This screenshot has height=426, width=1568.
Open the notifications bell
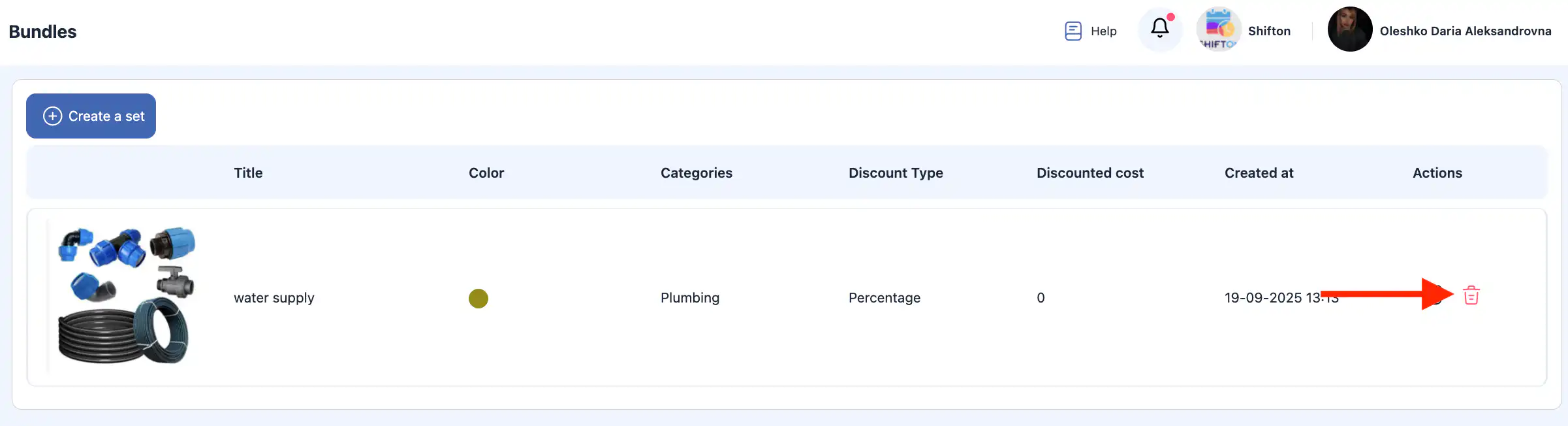(x=1159, y=29)
